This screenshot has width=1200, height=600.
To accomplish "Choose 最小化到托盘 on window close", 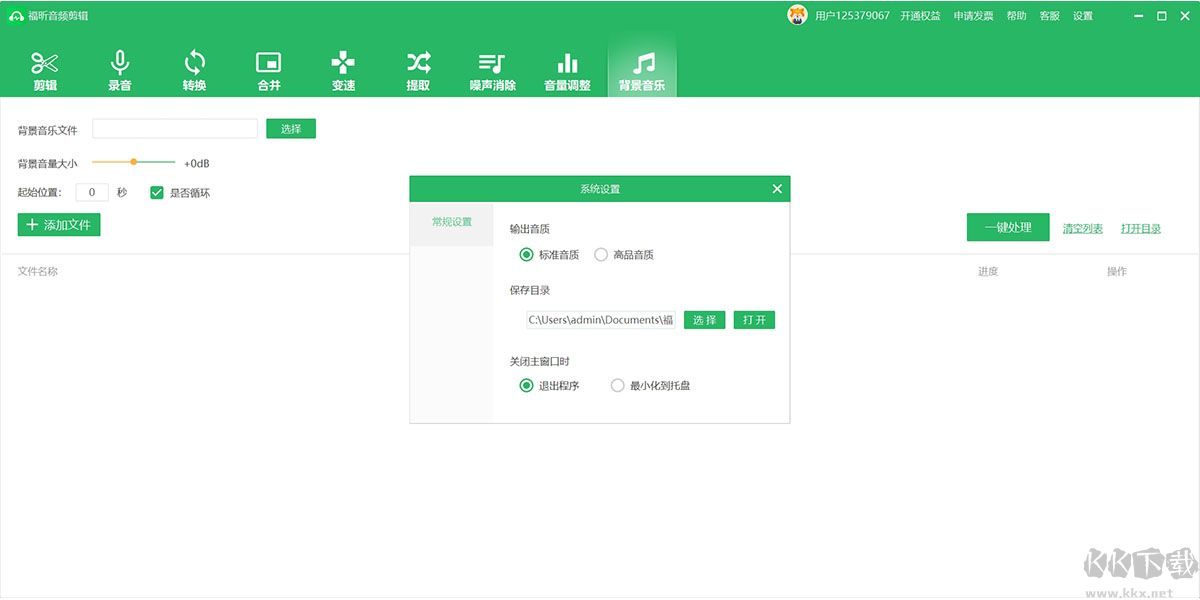I will [x=618, y=385].
